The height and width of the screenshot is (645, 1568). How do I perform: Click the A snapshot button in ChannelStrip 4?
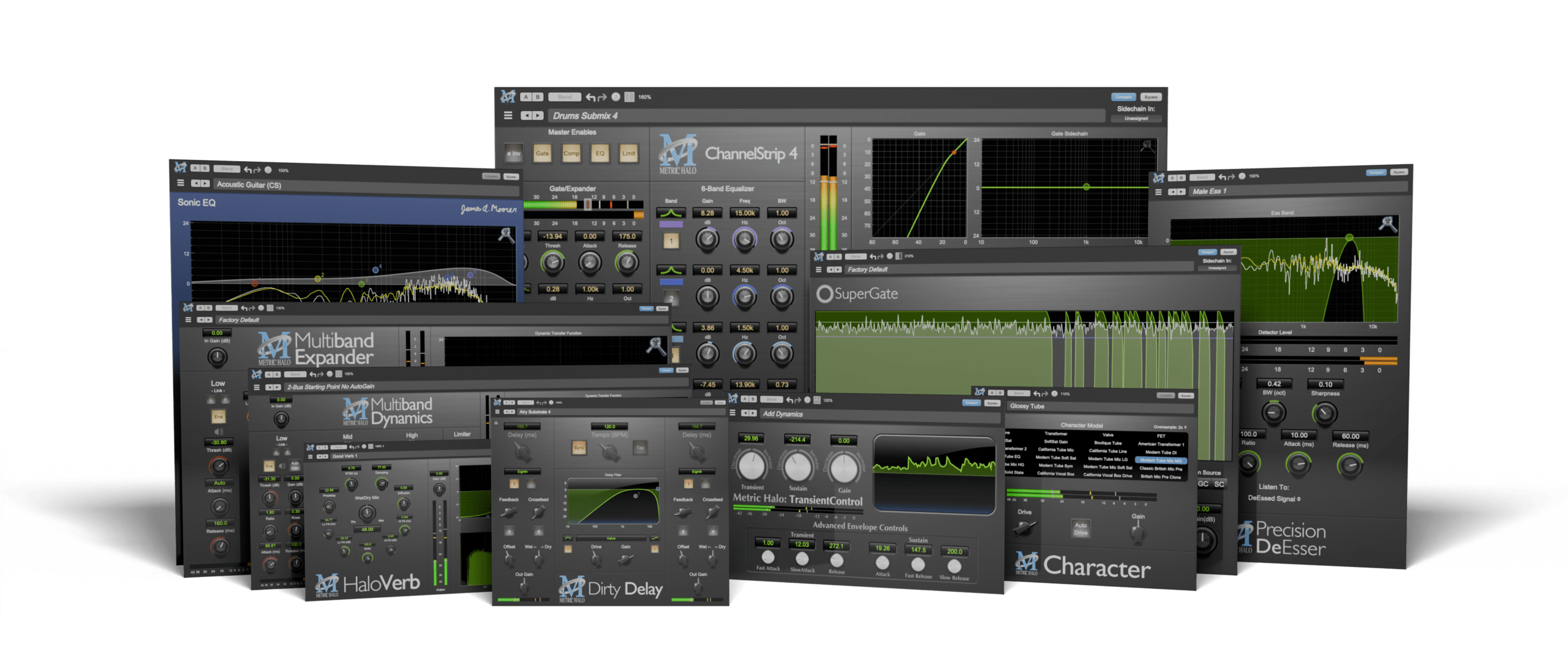[526, 97]
